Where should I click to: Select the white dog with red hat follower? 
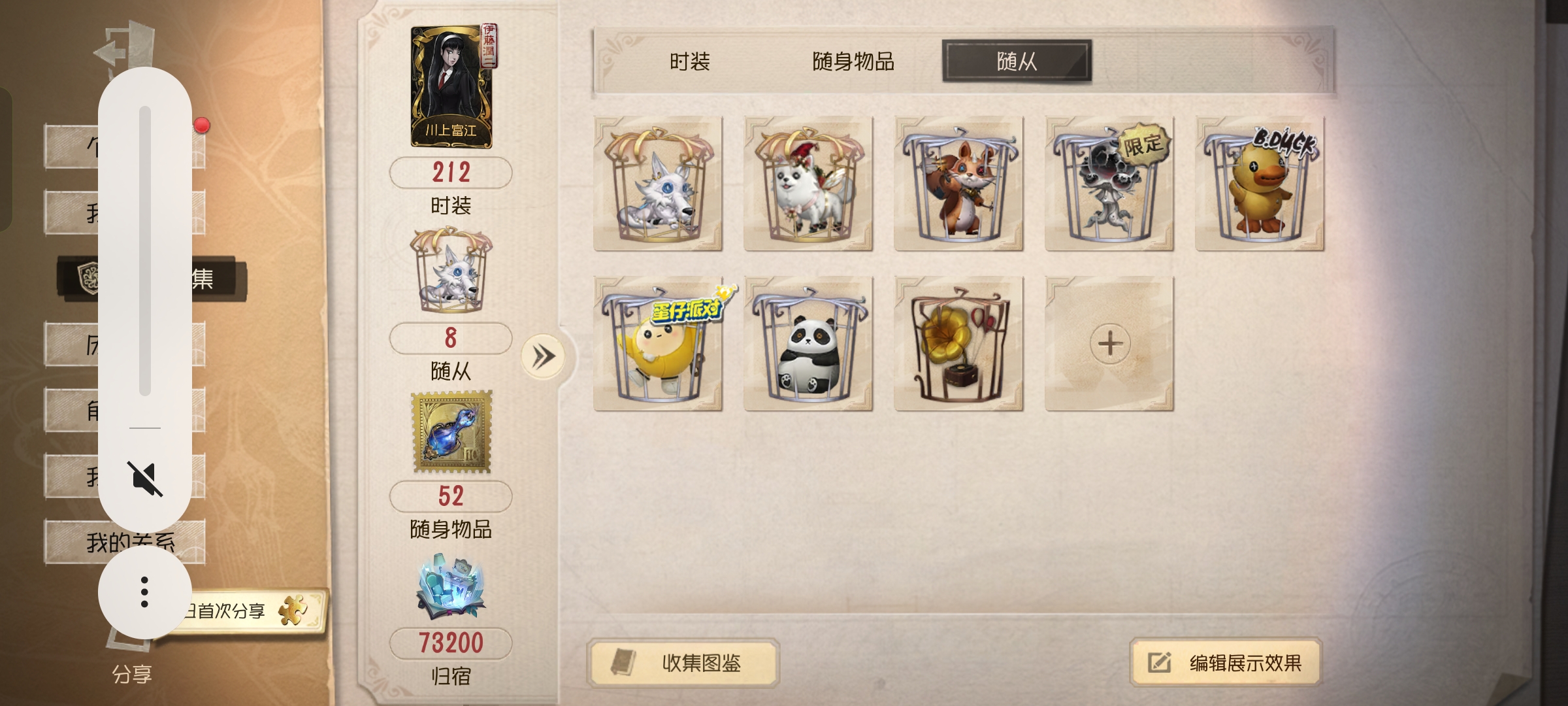pos(808,184)
